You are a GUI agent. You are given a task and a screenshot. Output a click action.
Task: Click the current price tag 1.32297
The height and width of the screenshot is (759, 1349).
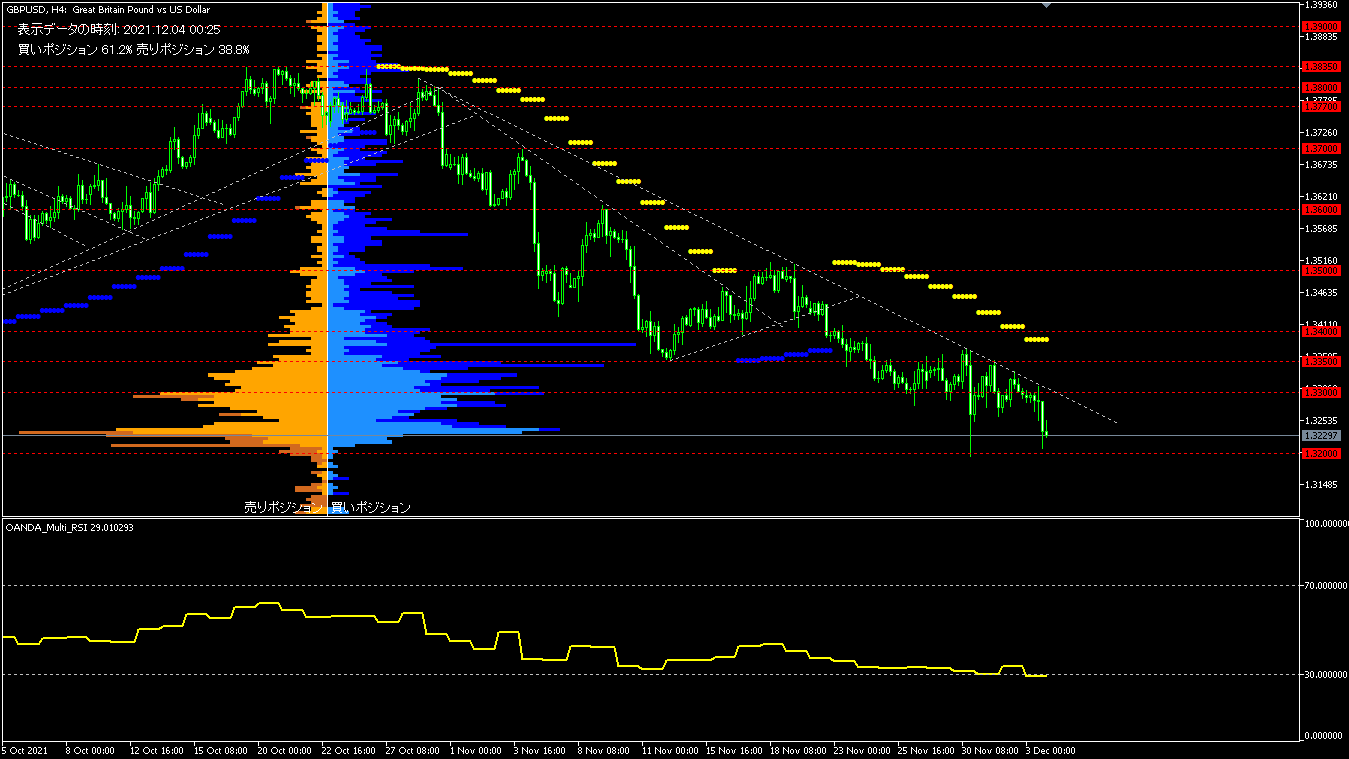coord(1322,436)
